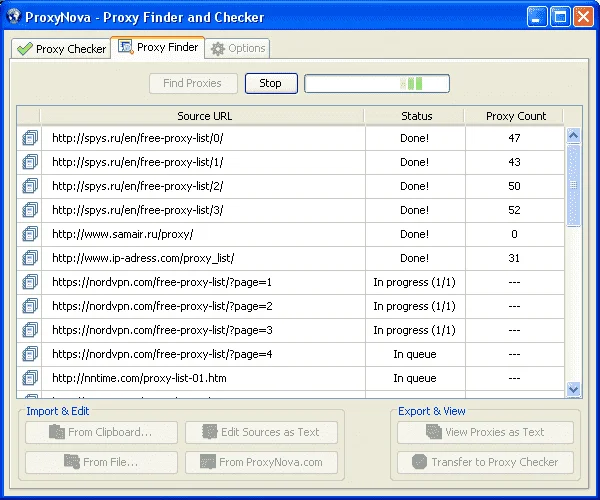Close the ProxyNova window
Image resolution: width=600 pixels, height=500 pixels.
(583, 17)
